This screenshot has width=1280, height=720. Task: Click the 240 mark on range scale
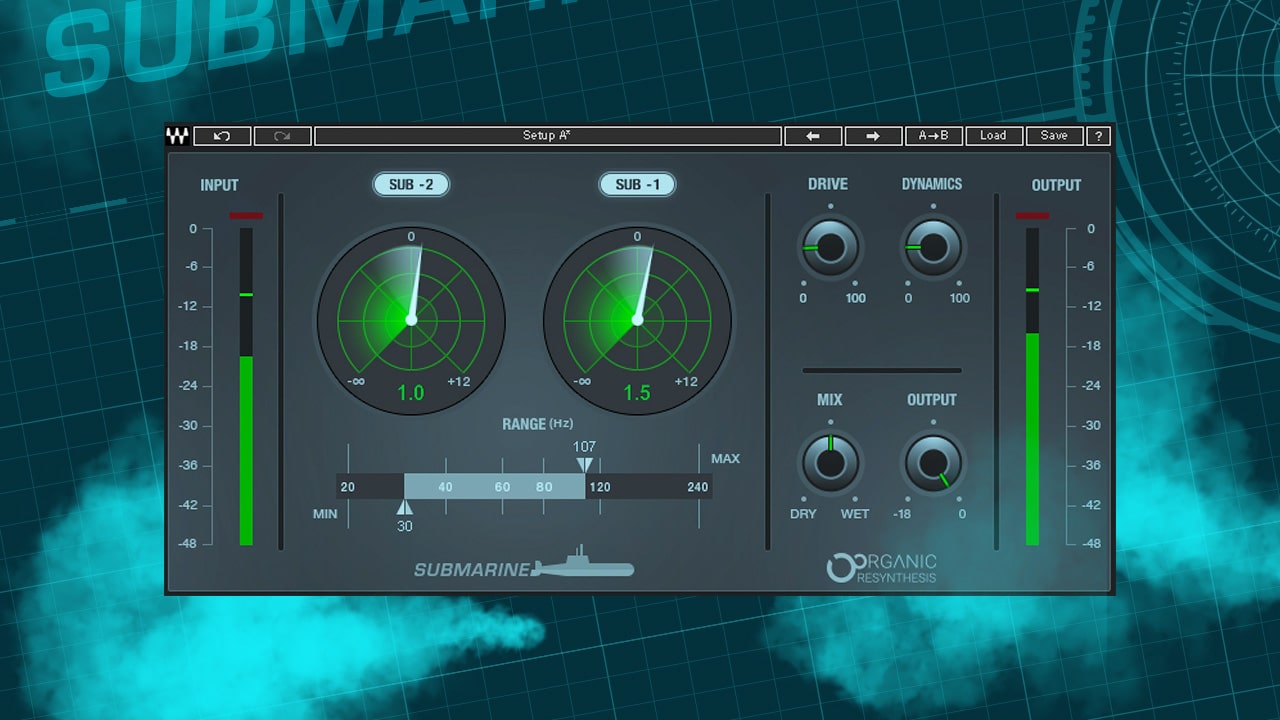pyautogui.click(x=698, y=487)
